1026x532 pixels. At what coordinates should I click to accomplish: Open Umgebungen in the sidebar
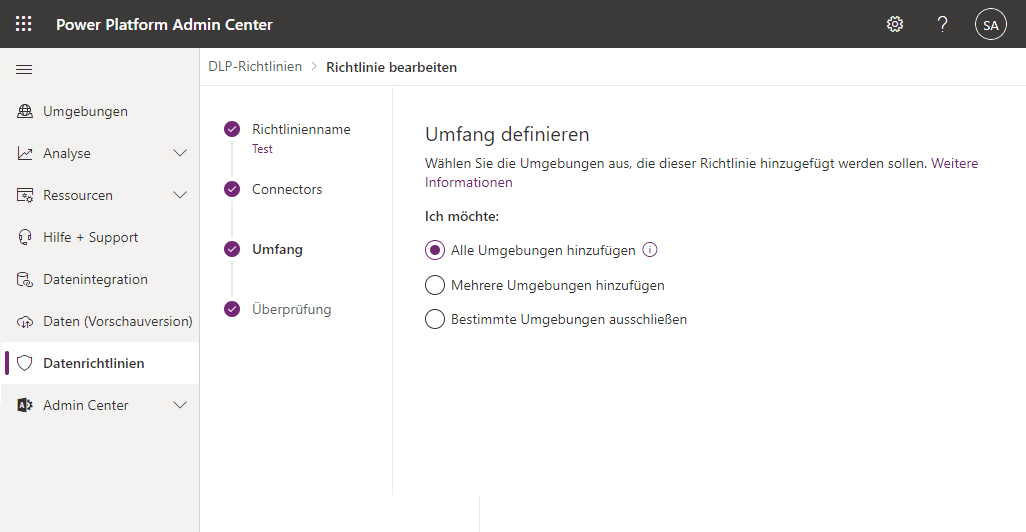tap(99, 111)
